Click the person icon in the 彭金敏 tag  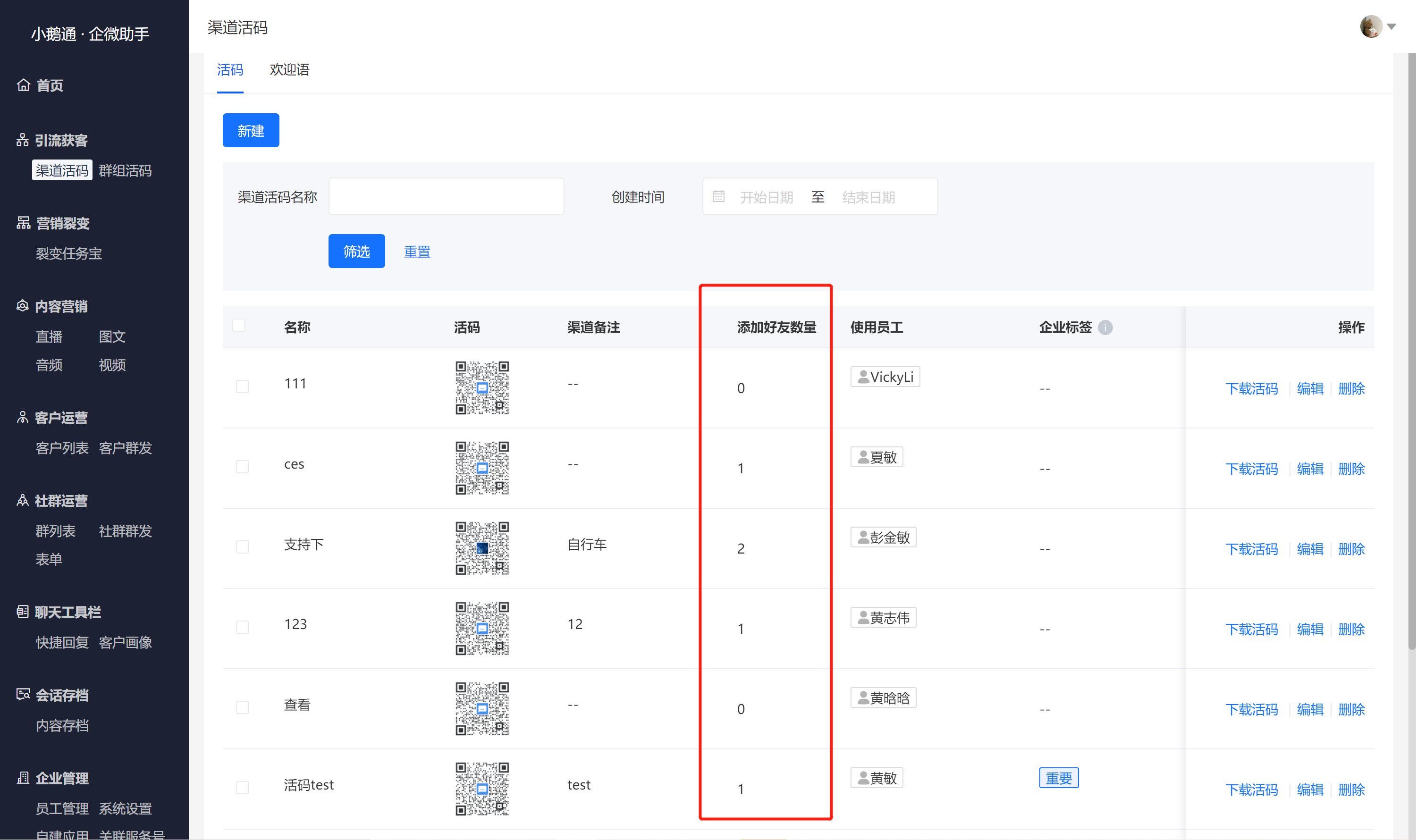pyautogui.click(x=863, y=537)
